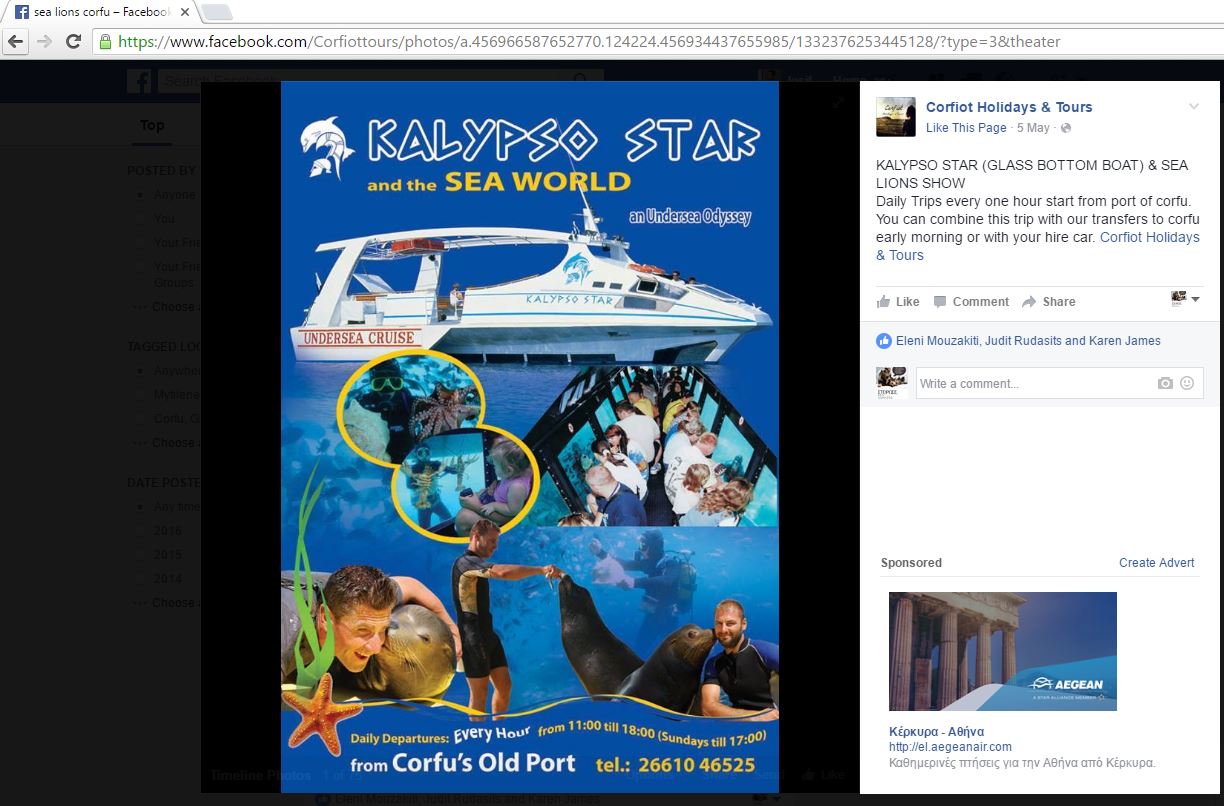Open the 'Κέρκυρα - Αθήνα' ad title

[937, 731]
